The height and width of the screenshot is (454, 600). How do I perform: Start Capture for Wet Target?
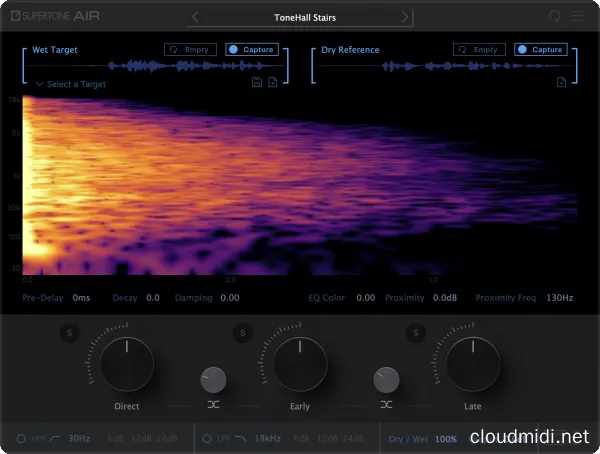tap(252, 49)
